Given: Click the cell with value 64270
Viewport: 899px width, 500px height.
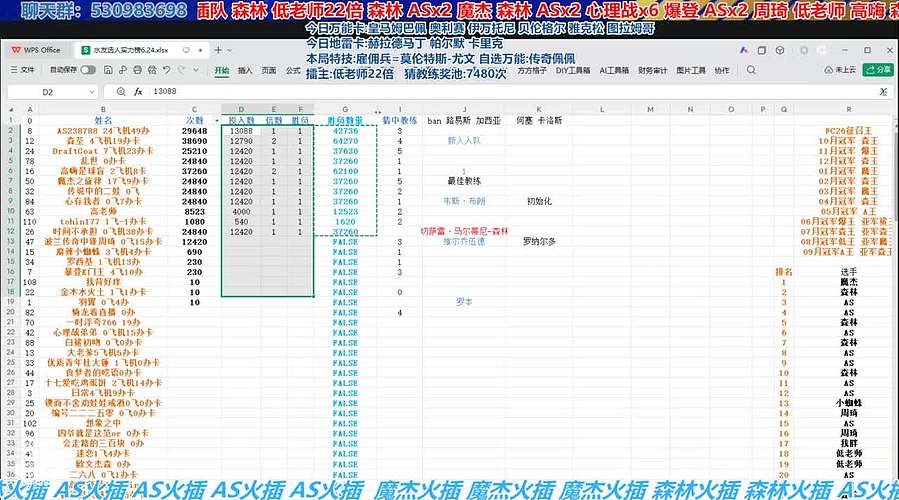Looking at the screenshot, I should coord(345,140).
